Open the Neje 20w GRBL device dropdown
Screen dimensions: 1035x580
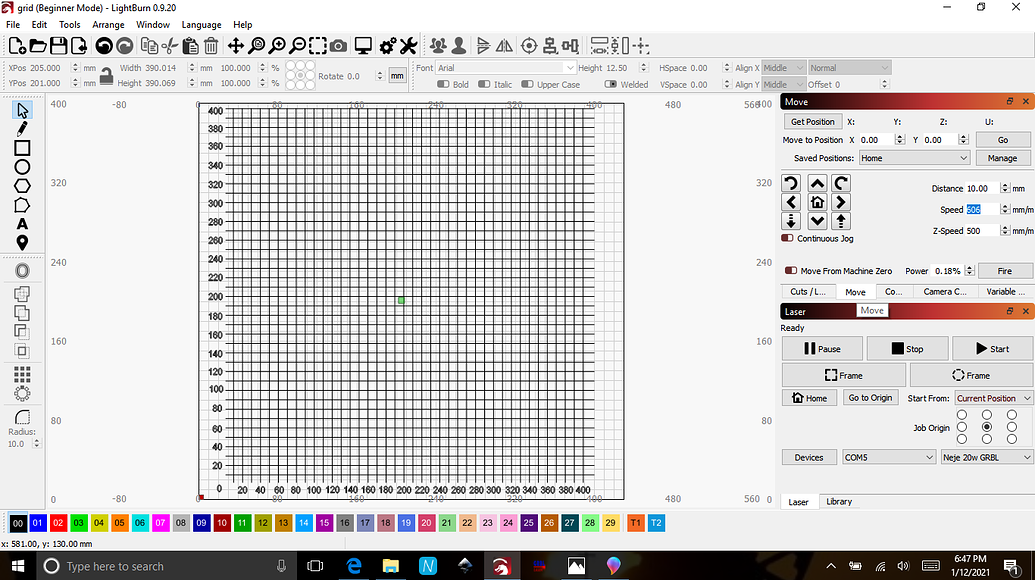987,457
